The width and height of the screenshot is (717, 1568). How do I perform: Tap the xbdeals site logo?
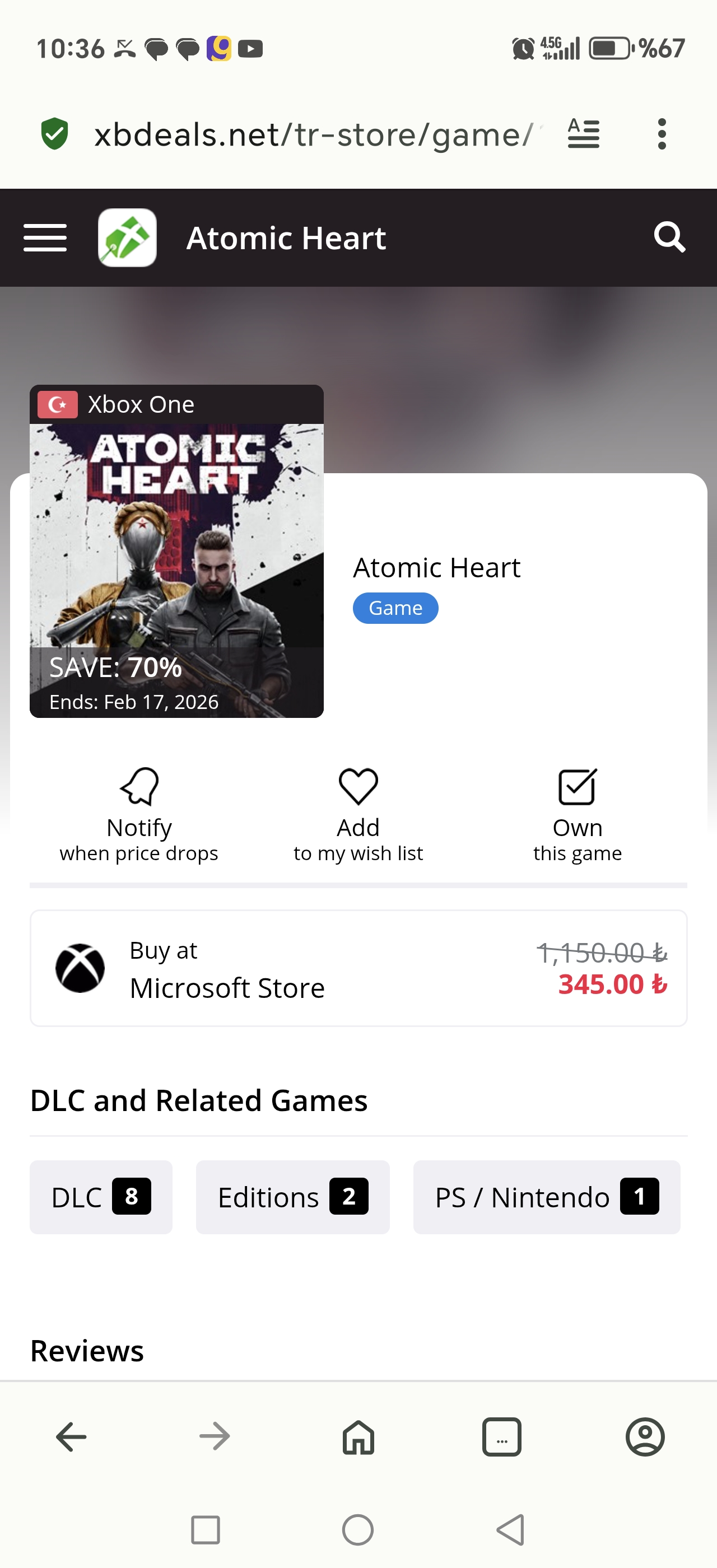(x=127, y=237)
